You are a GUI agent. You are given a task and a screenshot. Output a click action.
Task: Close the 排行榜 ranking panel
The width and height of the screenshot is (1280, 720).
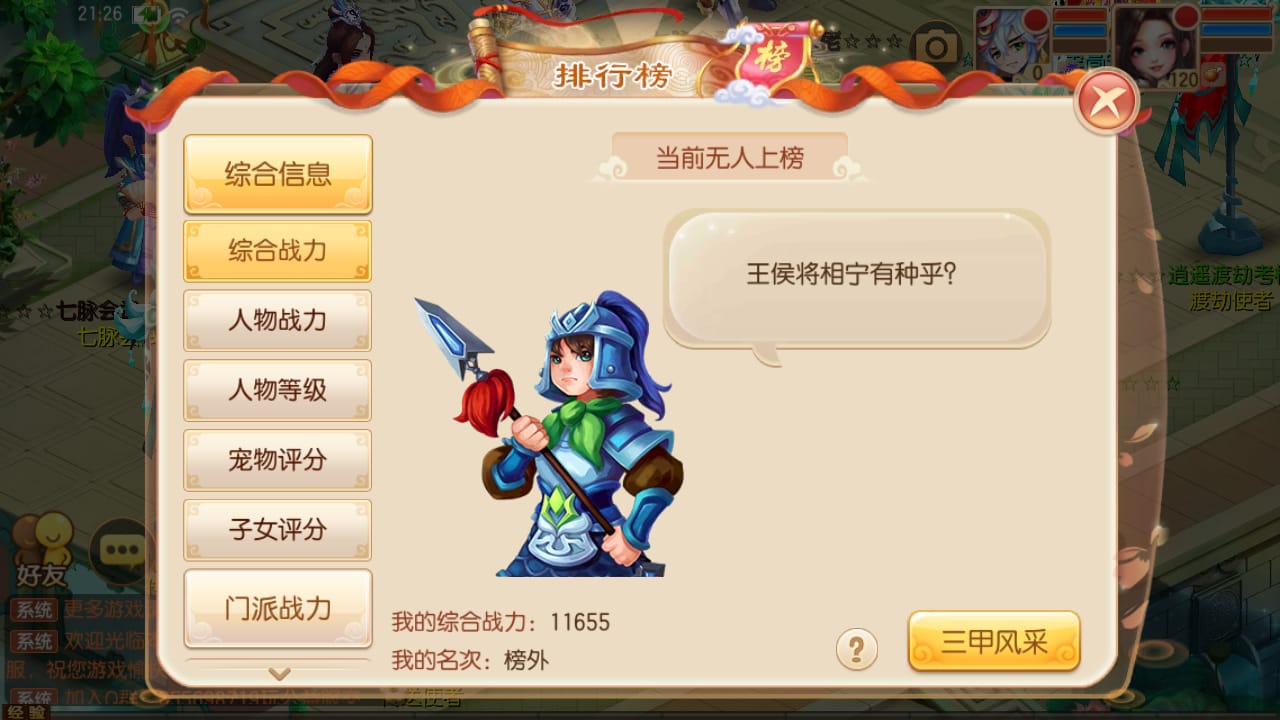(x=1106, y=102)
